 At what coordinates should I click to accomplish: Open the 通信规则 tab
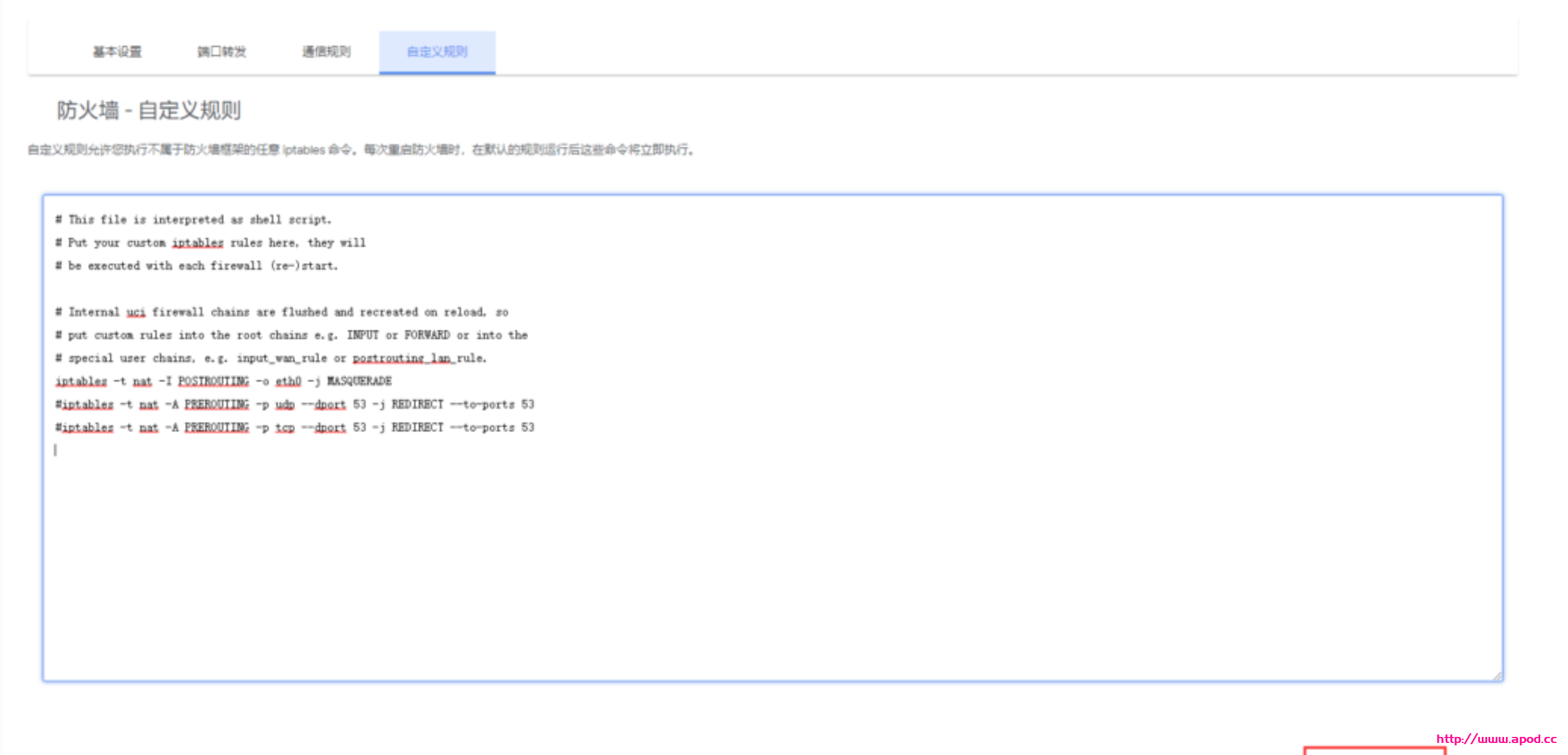(x=326, y=52)
